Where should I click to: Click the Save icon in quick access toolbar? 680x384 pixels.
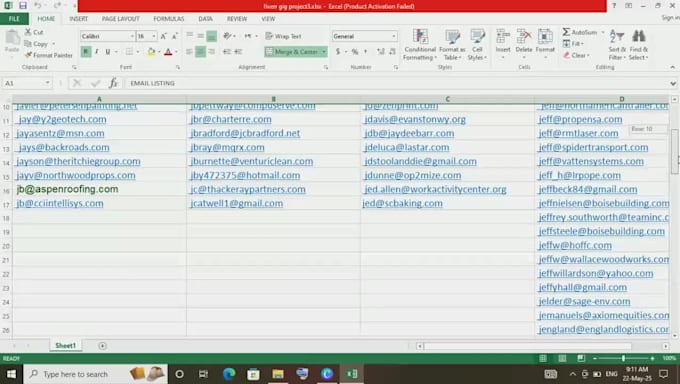[23, 6]
